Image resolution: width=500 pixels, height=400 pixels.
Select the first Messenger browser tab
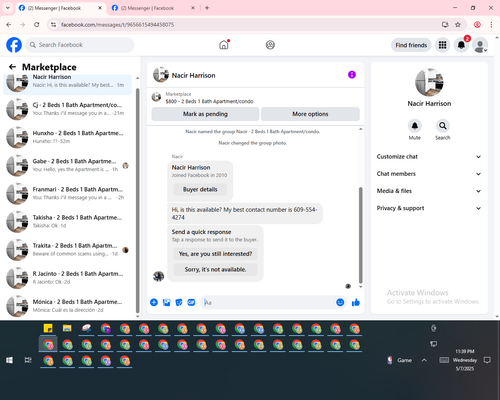(x=60, y=8)
